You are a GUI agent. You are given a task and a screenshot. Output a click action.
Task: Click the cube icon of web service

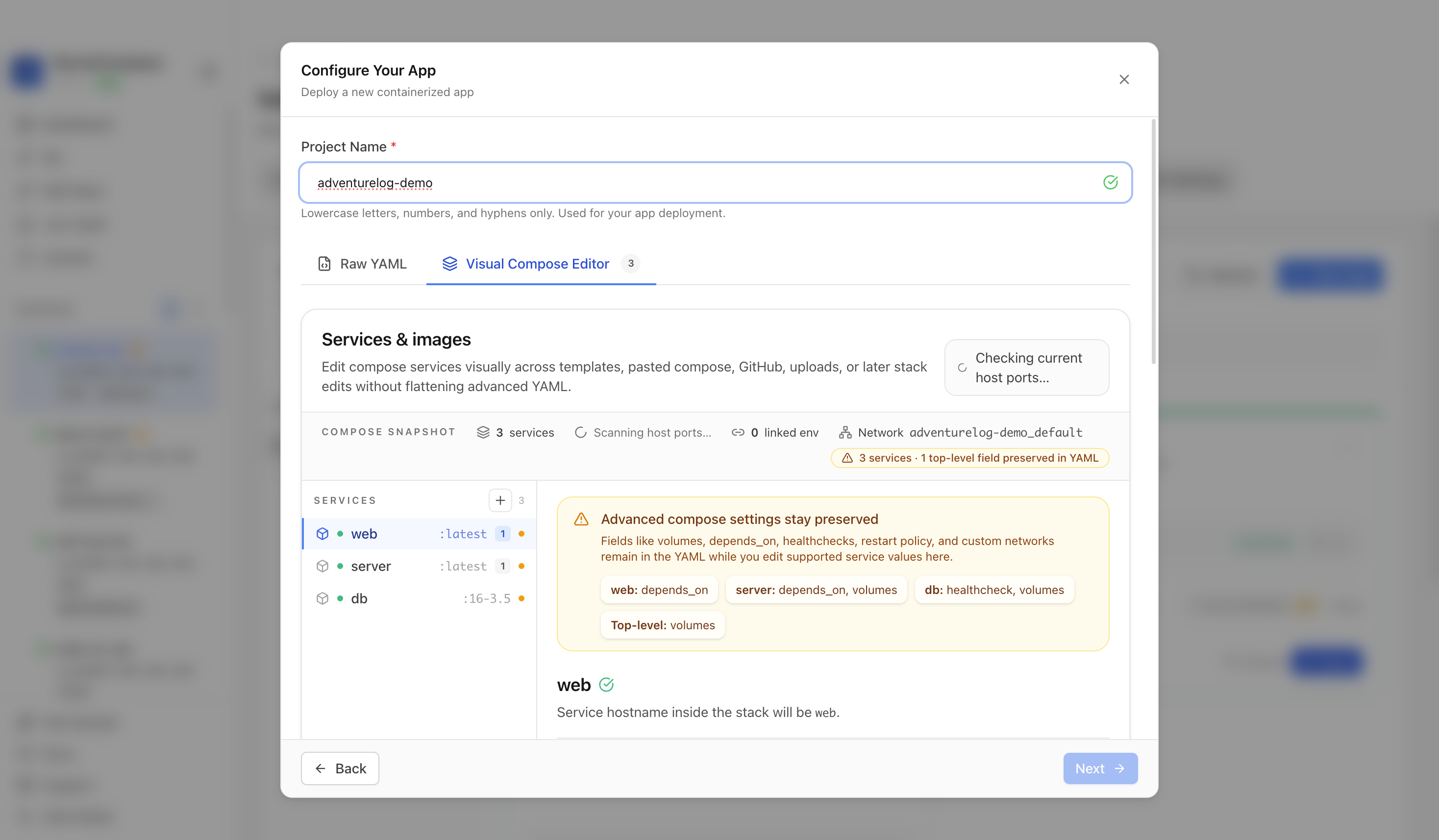click(x=322, y=534)
